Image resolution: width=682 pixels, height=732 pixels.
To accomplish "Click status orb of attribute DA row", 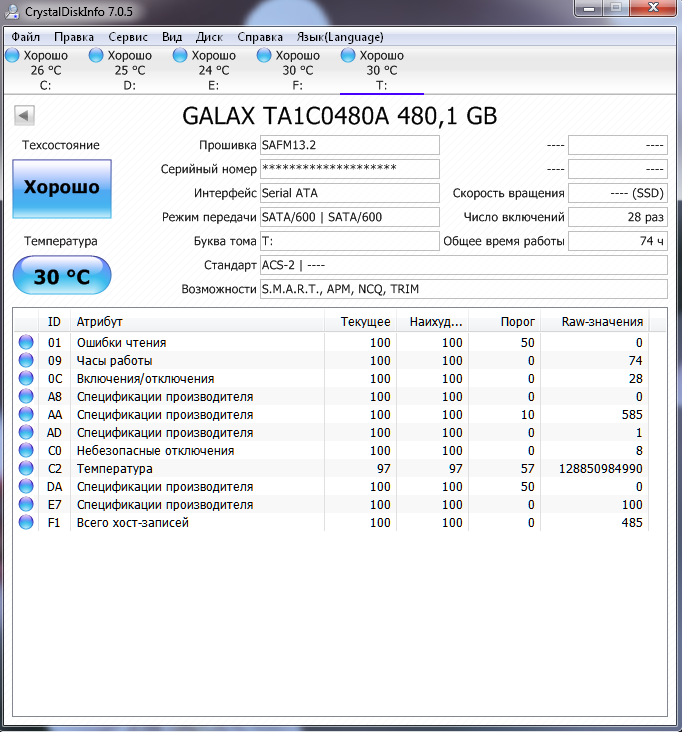I will click(x=26, y=486).
